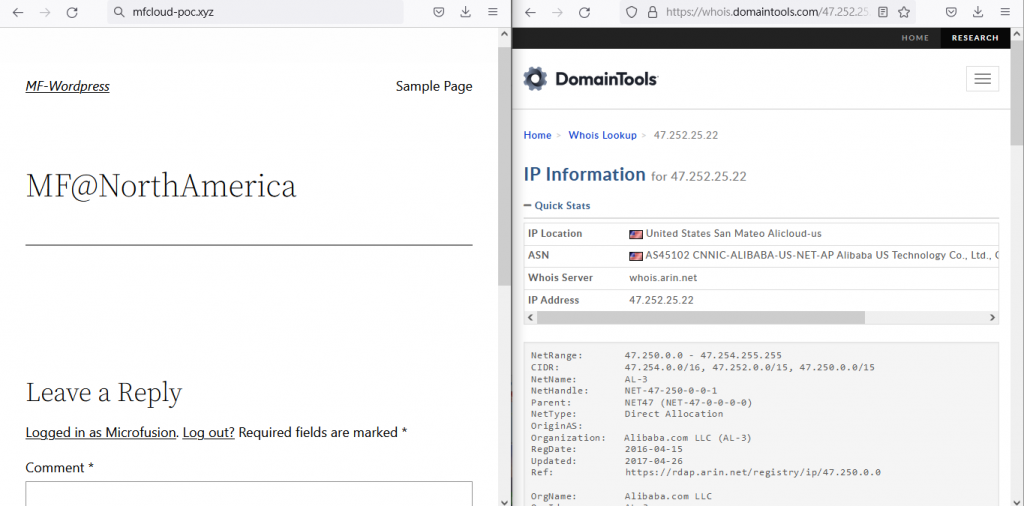Click the NetName value AL-3

point(636,379)
